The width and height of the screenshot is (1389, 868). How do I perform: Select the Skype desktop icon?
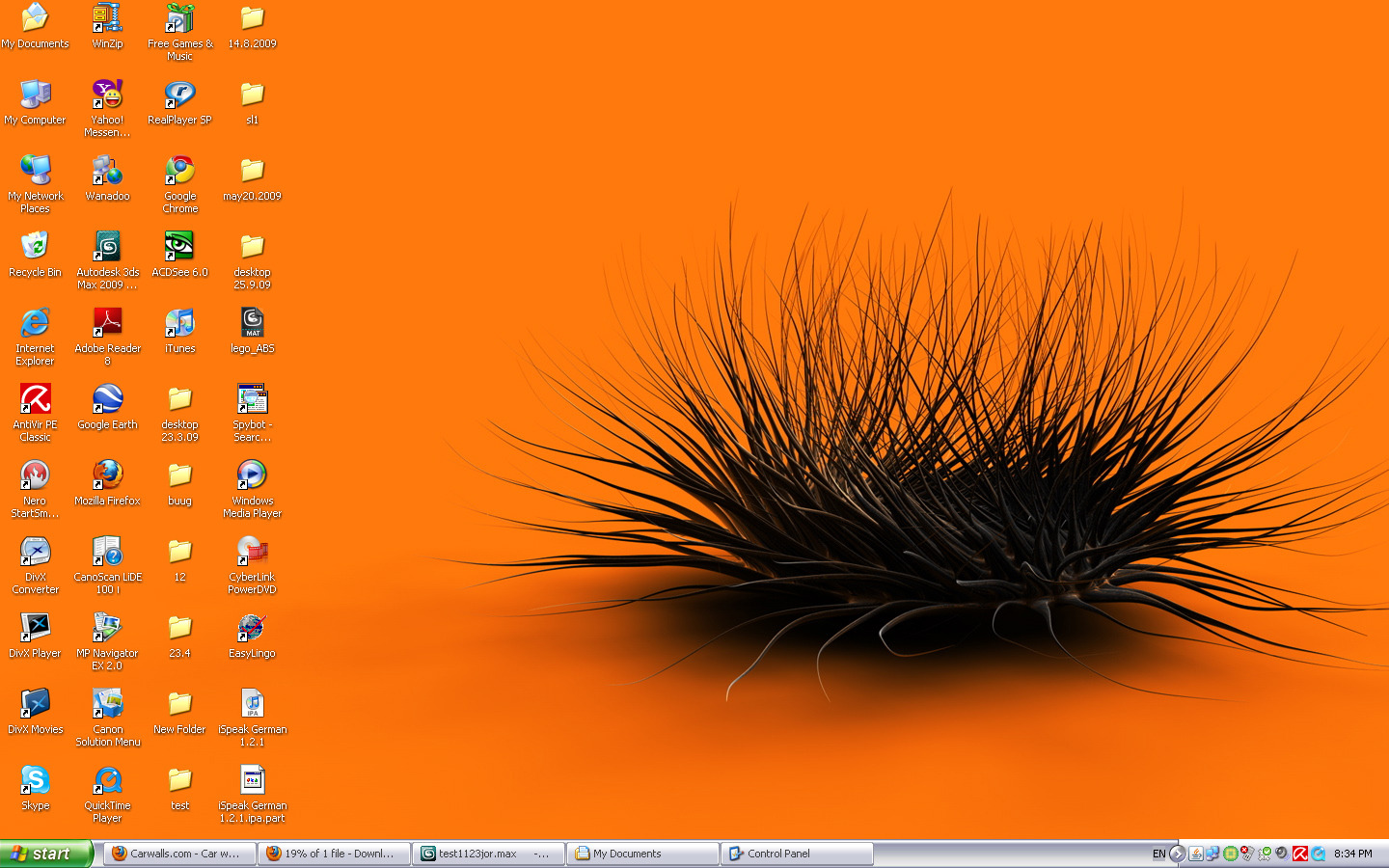tap(35, 780)
